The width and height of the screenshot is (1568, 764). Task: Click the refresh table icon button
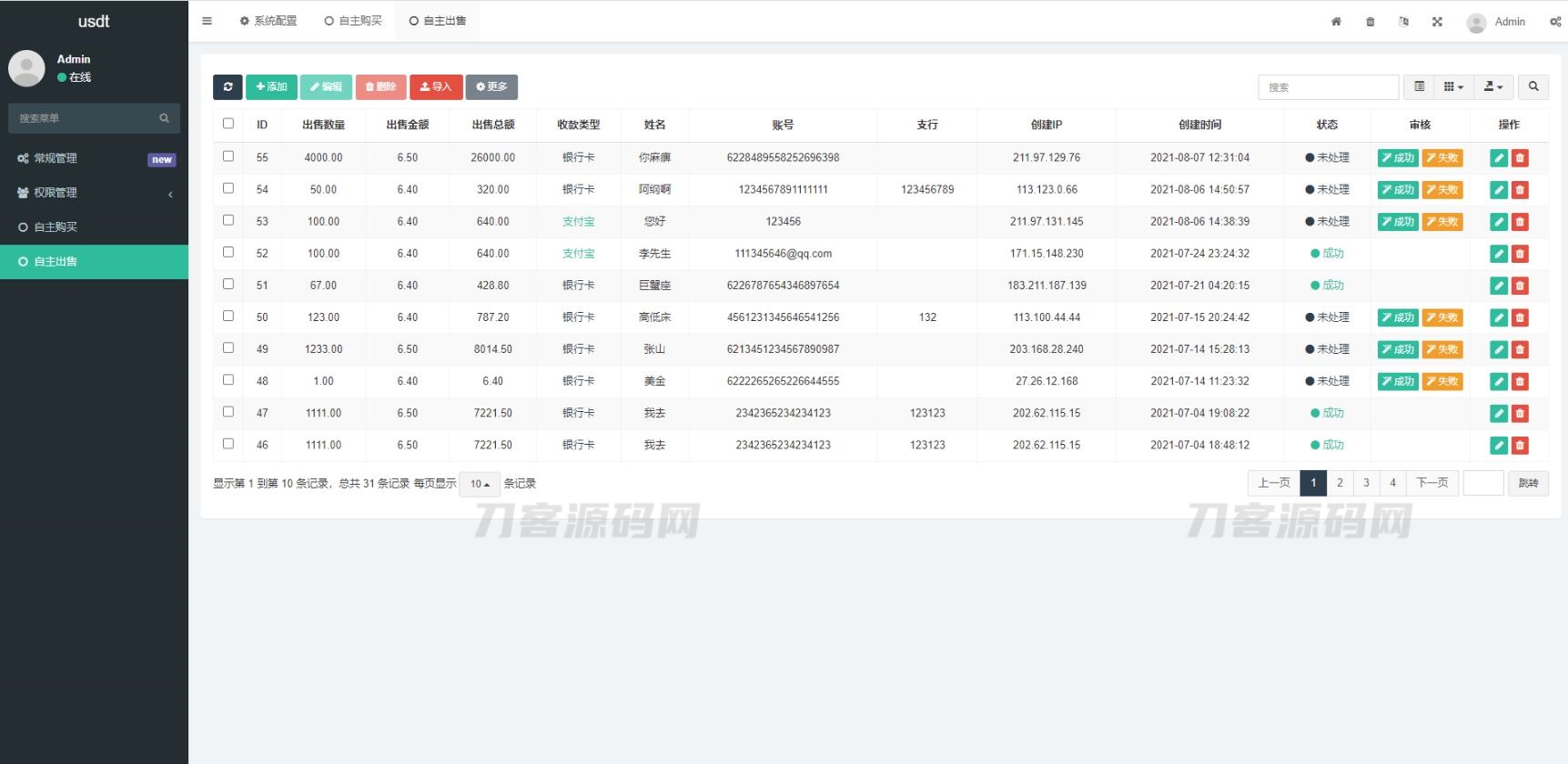click(x=228, y=87)
